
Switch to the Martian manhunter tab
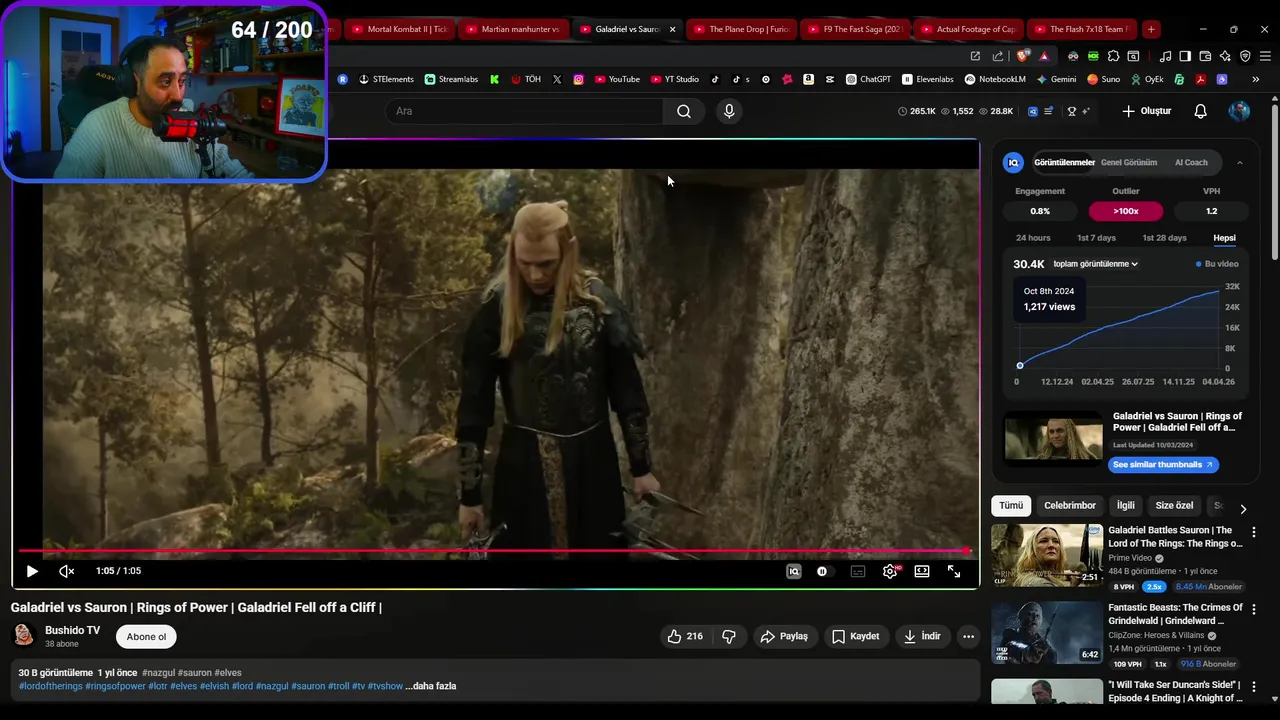click(512, 29)
